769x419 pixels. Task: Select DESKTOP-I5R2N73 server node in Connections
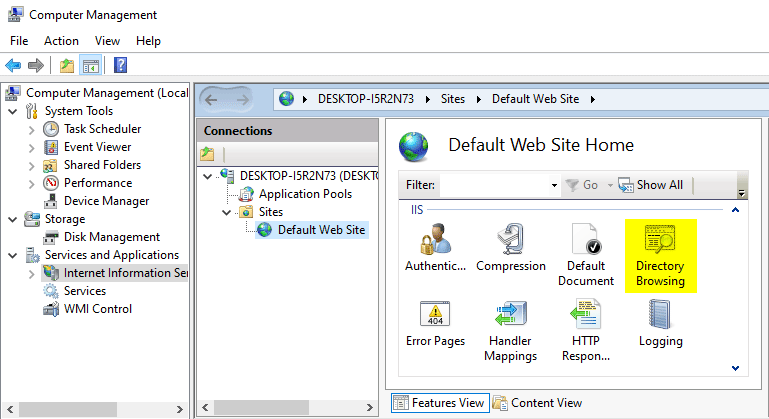coord(308,176)
